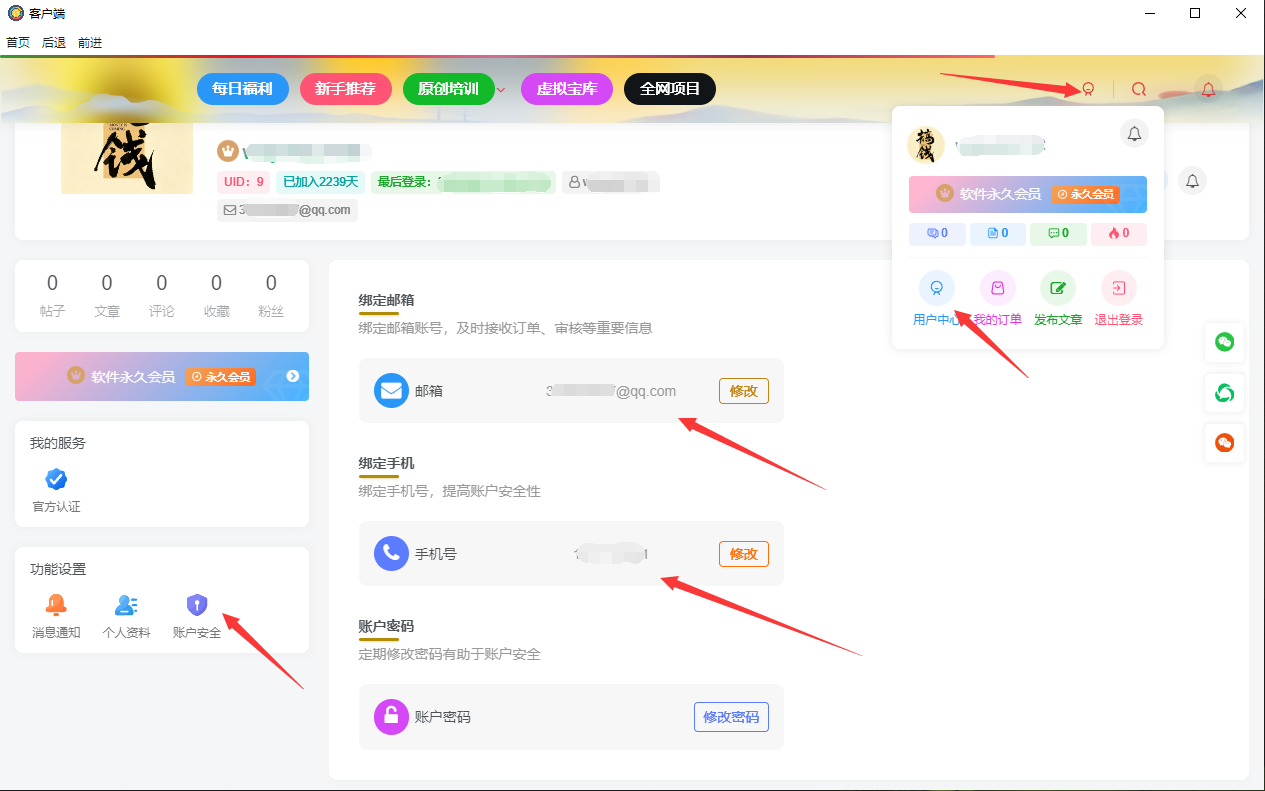Screen dimensions: 1265x791
Task: Expand the dropdown arrow beside 原创培训
Action: (x=501, y=89)
